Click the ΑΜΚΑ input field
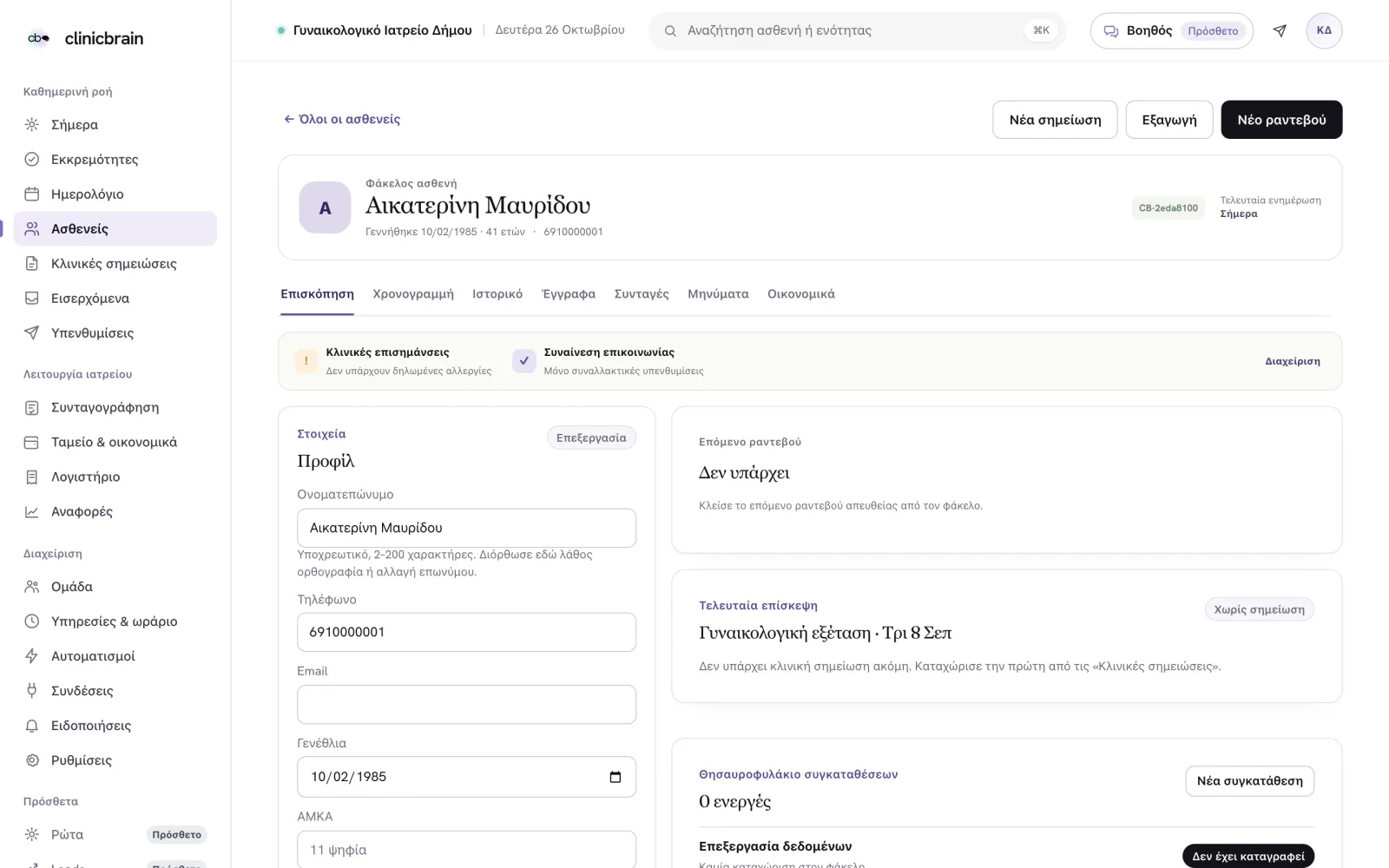The image size is (1389, 868). point(466,850)
